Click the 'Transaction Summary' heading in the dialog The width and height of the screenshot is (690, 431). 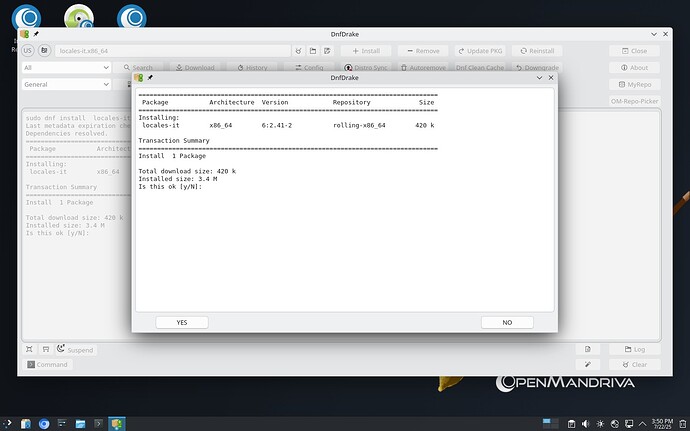[174, 140]
